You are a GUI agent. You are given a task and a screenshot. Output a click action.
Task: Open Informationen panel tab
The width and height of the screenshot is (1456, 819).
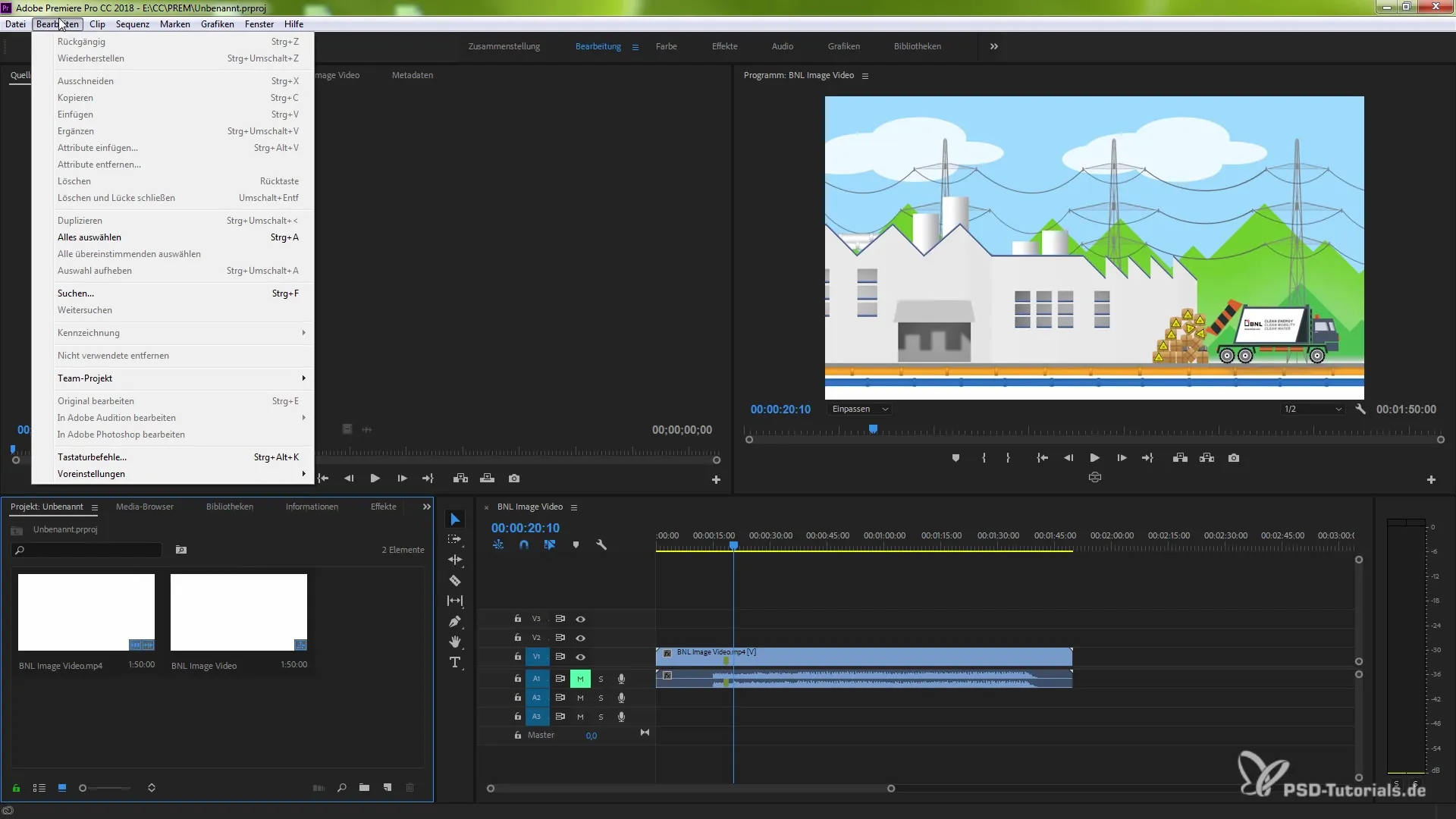[312, 507]
